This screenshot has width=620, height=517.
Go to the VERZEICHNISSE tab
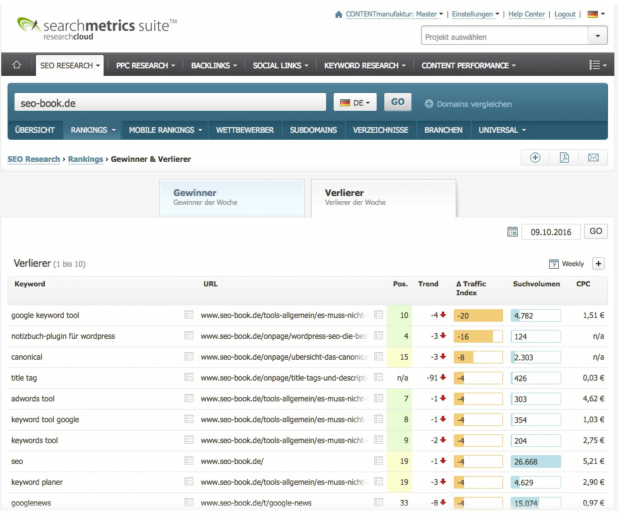[380, 130]
